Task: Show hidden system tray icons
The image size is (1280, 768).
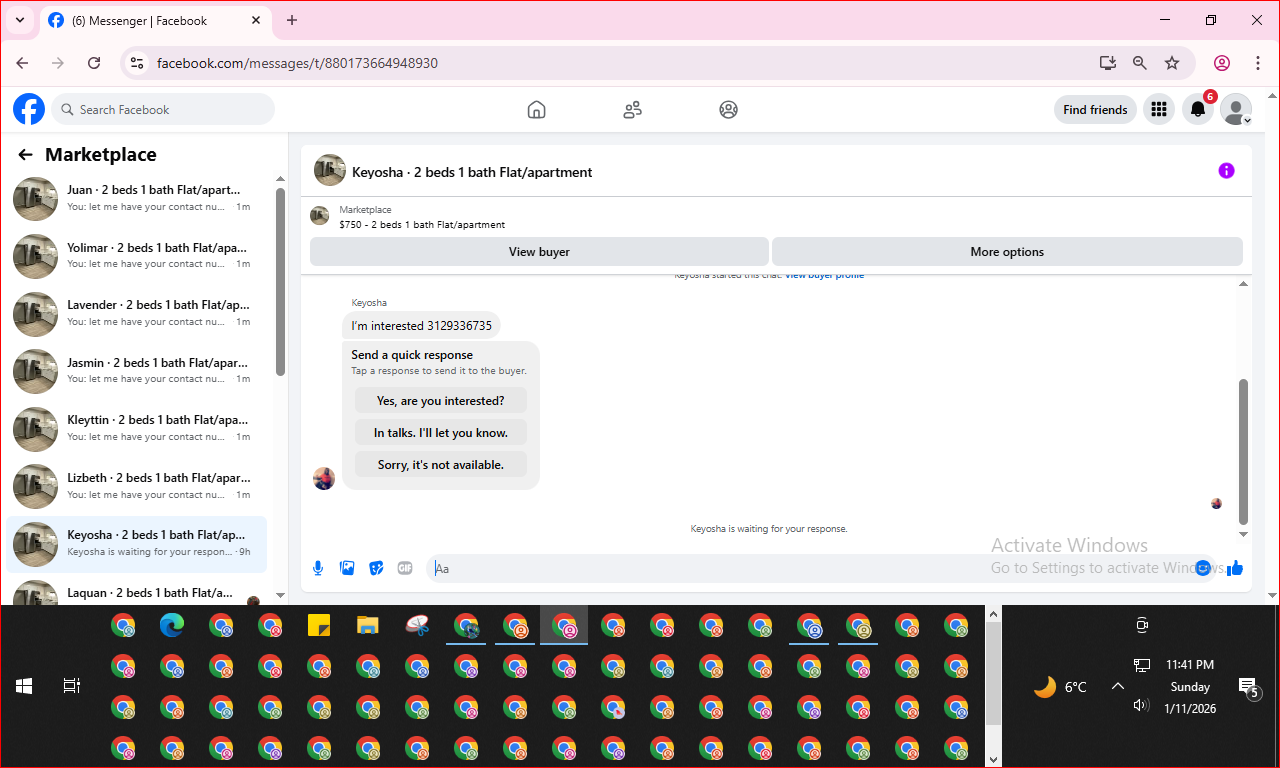Action: pyautogui.click(x=1118, y=686)
